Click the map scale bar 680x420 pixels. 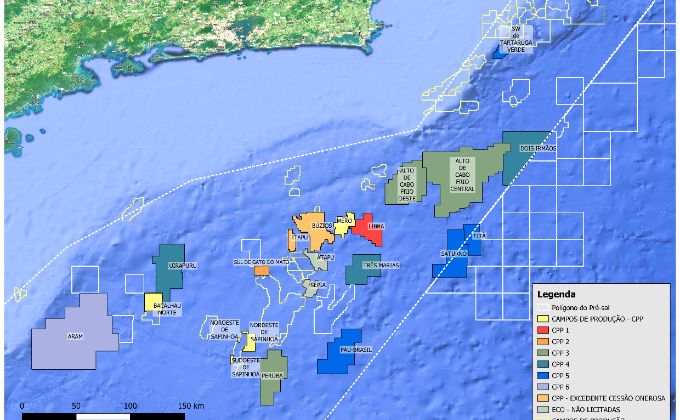100,415
